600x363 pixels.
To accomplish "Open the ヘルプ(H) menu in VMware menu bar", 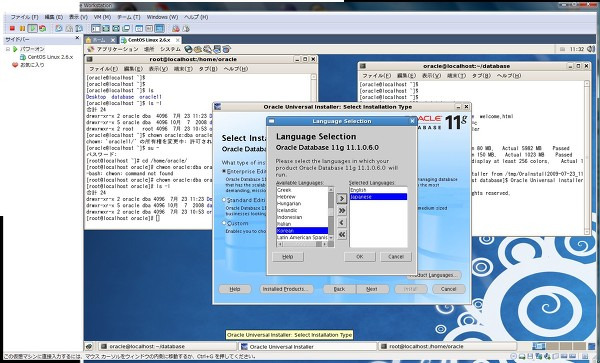I will click(x=196, y=17).
